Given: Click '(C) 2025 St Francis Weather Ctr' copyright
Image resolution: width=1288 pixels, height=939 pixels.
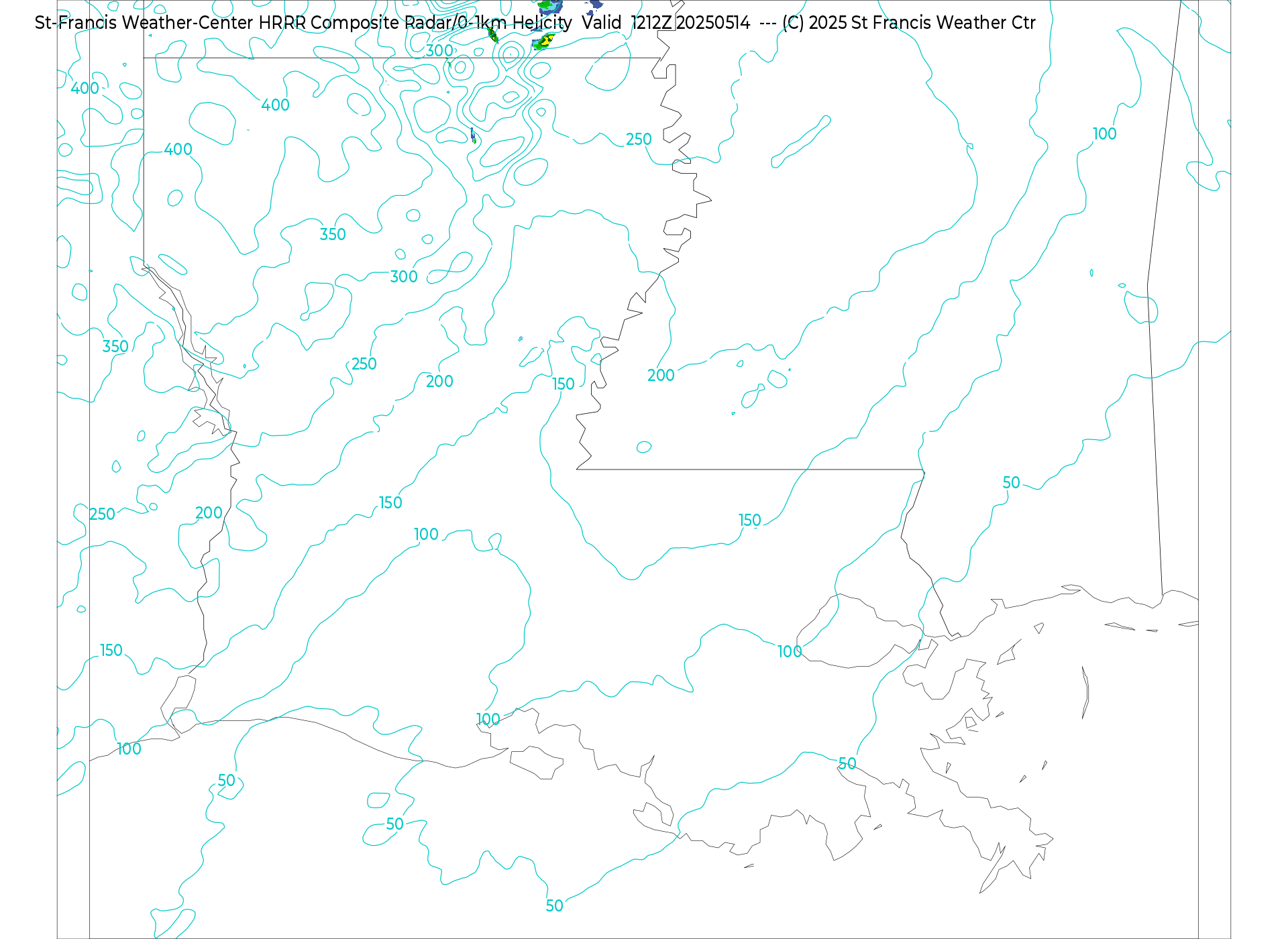Looking at the screenshot, I should (x=909, y=23).
